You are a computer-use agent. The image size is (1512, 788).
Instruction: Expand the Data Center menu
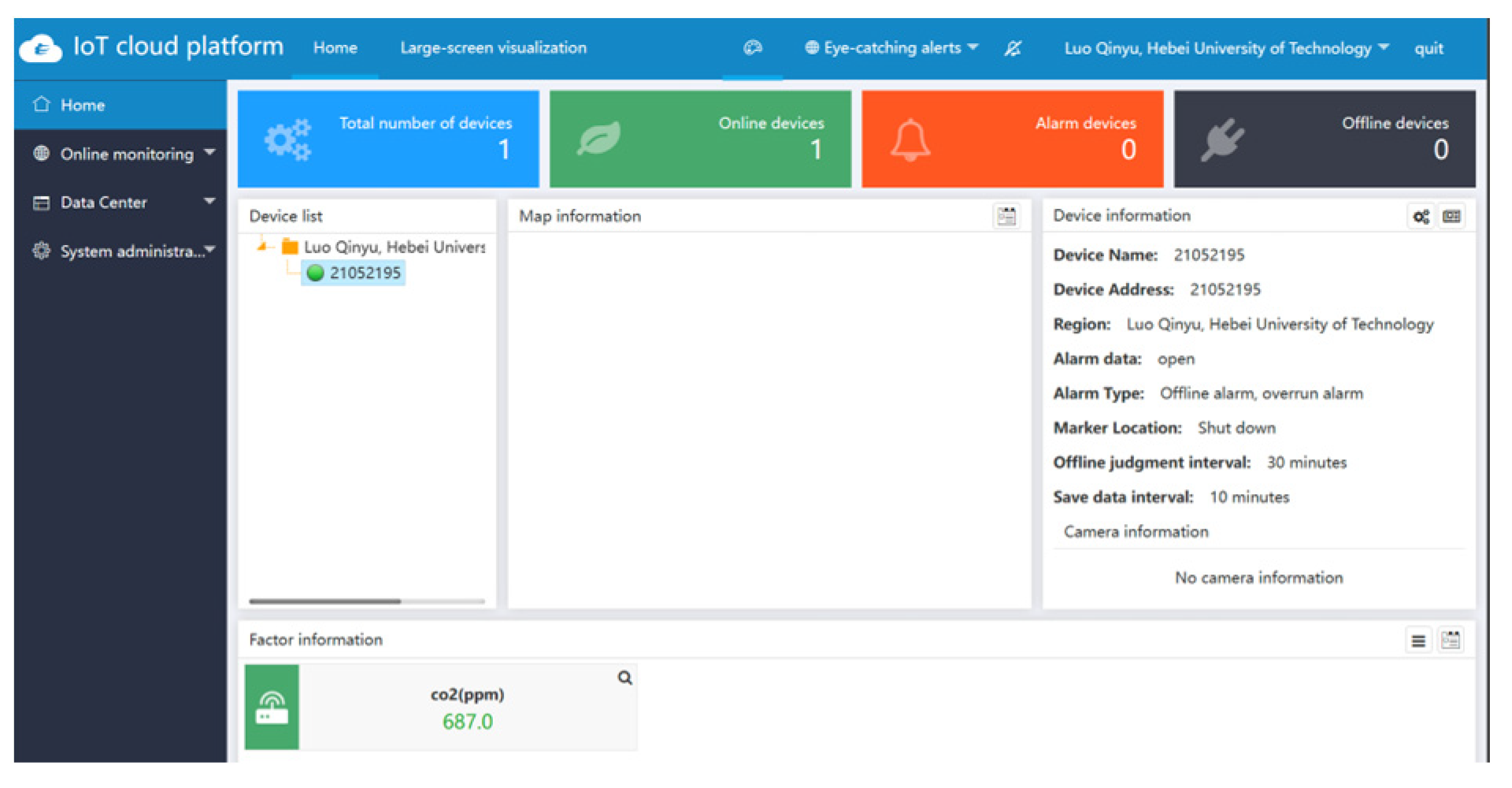pyautogui.click(x=126, y=203)
